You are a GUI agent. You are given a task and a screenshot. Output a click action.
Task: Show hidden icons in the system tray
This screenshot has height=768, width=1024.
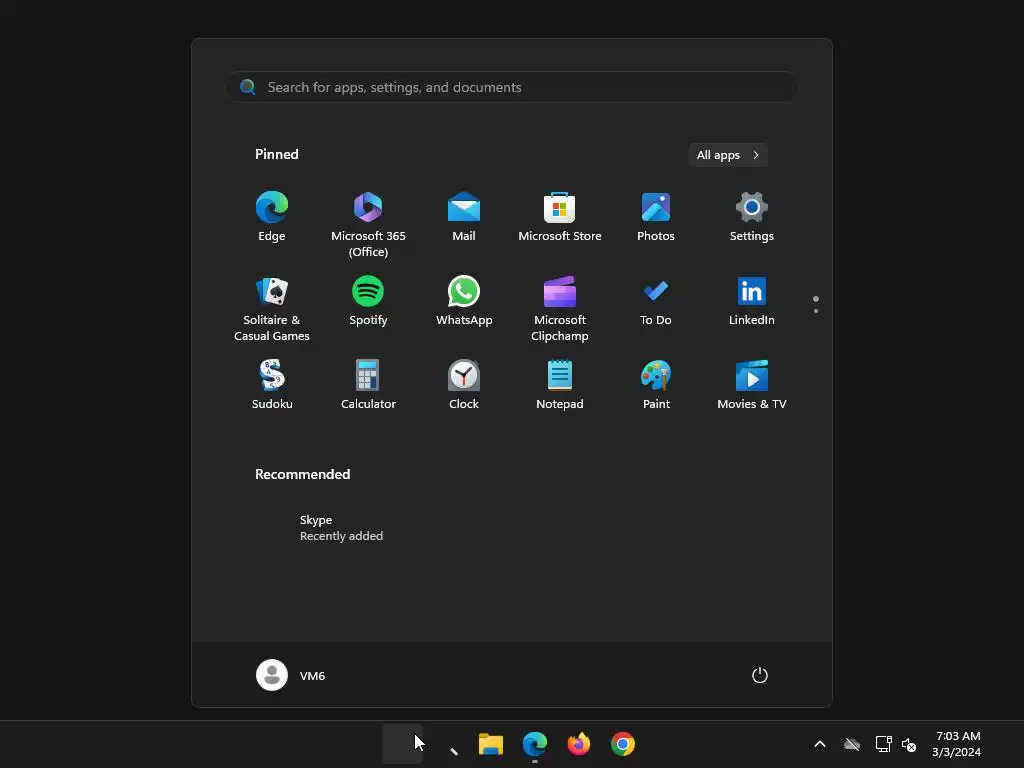tap(820, 744)
